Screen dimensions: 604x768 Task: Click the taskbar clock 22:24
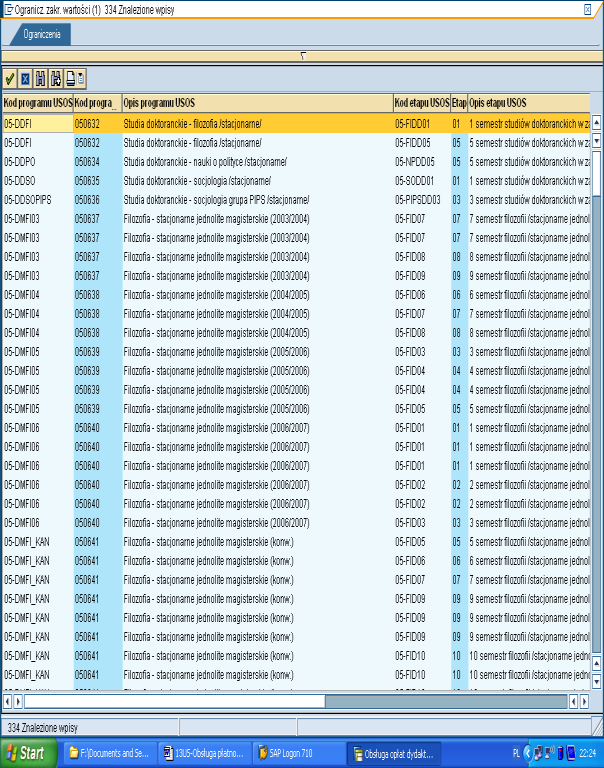(588, 753)
